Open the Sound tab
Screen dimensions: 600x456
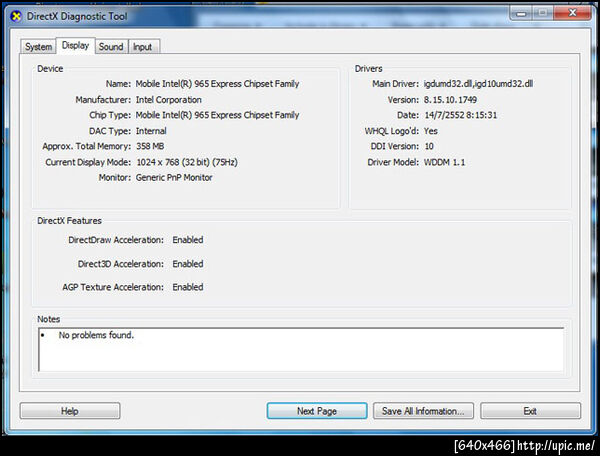(x=111, y=47)
